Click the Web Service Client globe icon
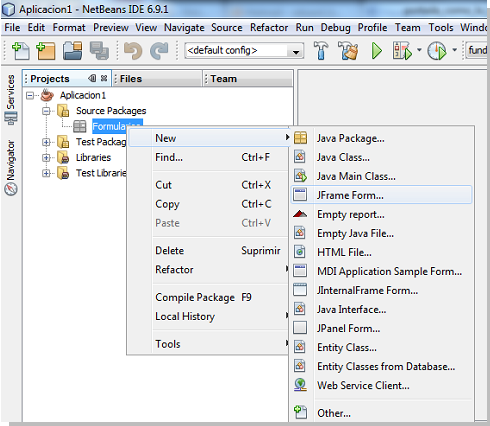Viewport: 490px width, 426px height. click(300, 385)
